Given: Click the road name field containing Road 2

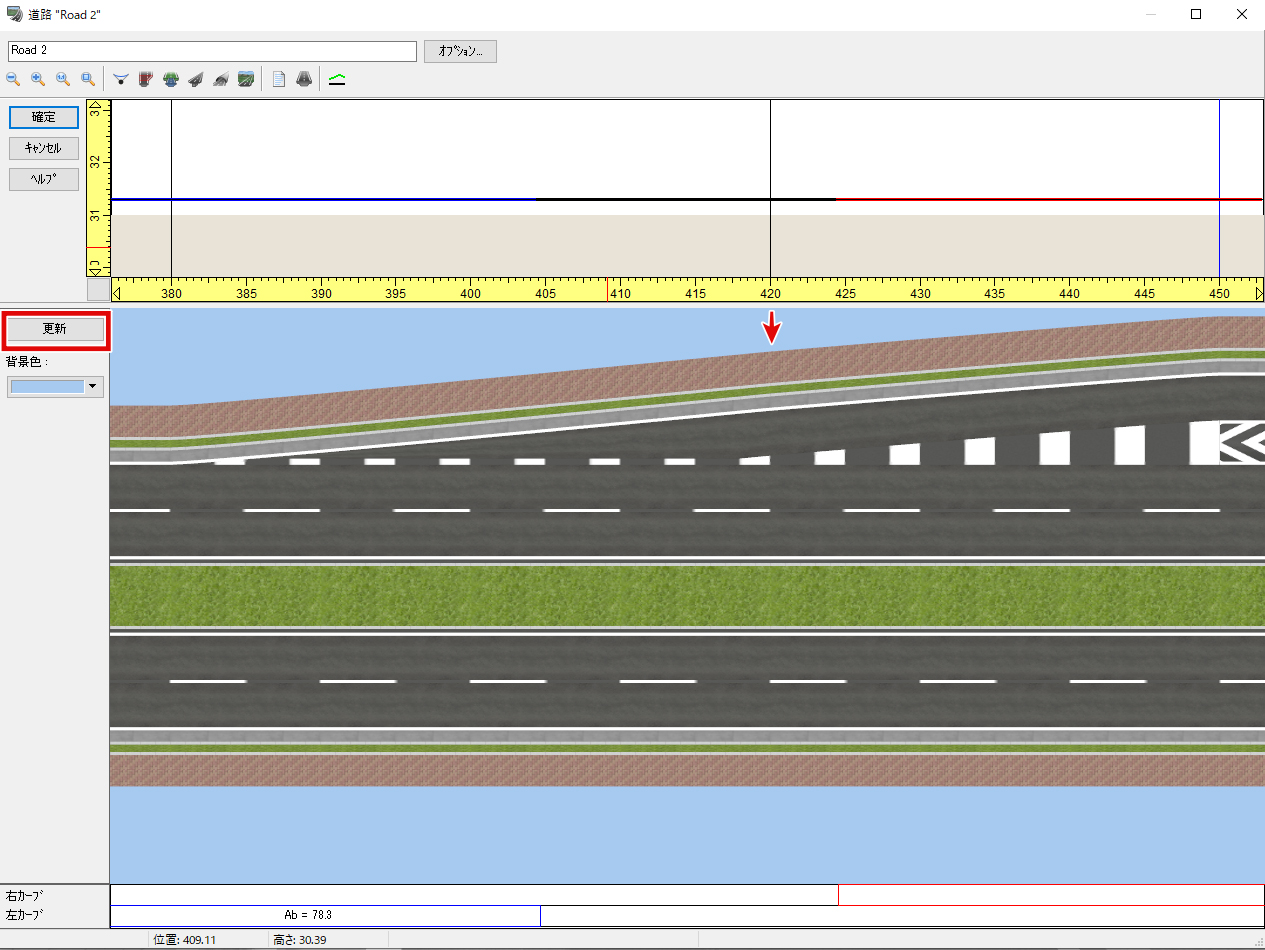Looking at the screenshot, I should (212, 51).
